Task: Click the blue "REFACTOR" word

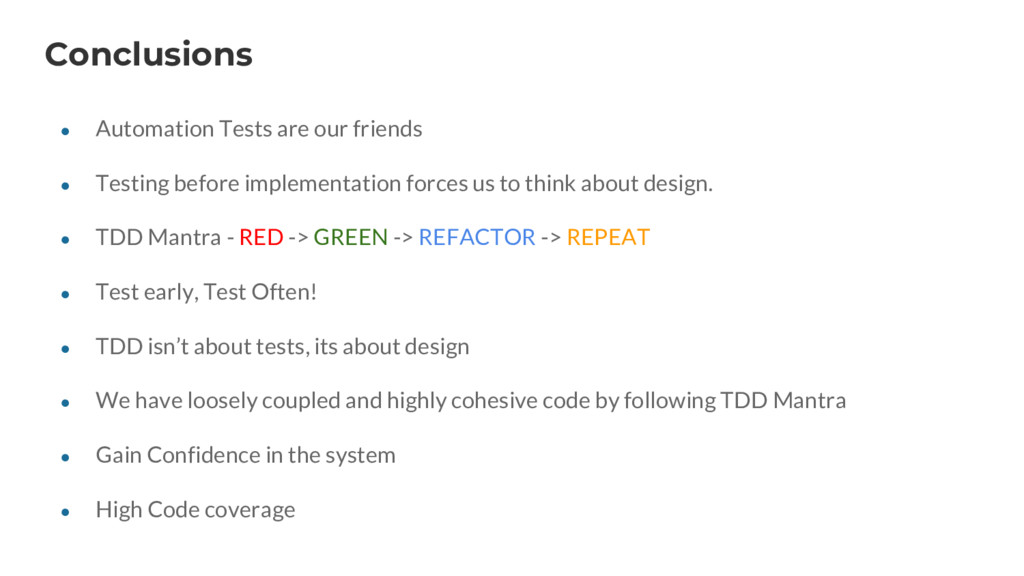Action: (476, 238)
